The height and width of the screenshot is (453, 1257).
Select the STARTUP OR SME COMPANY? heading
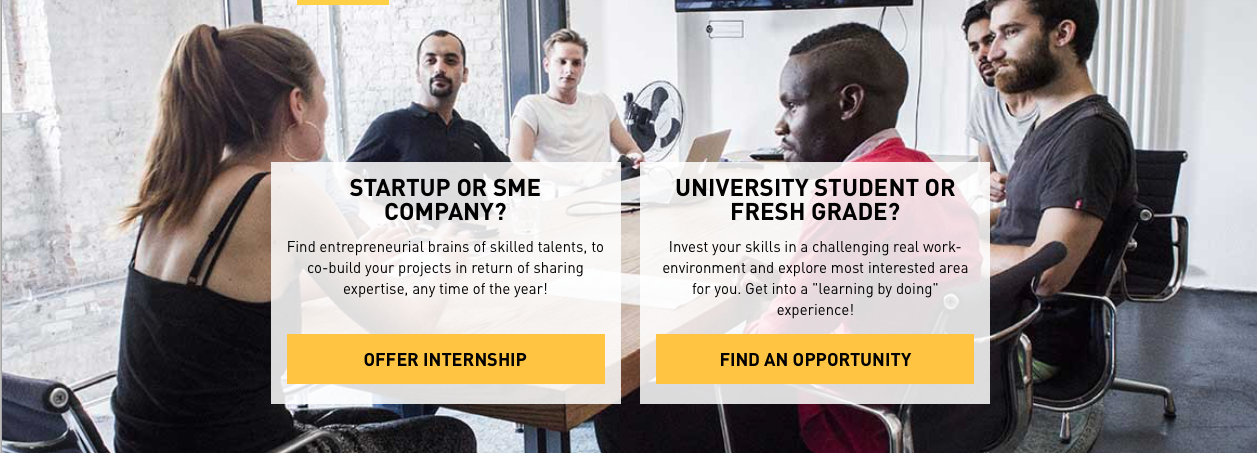click(445, 200)
